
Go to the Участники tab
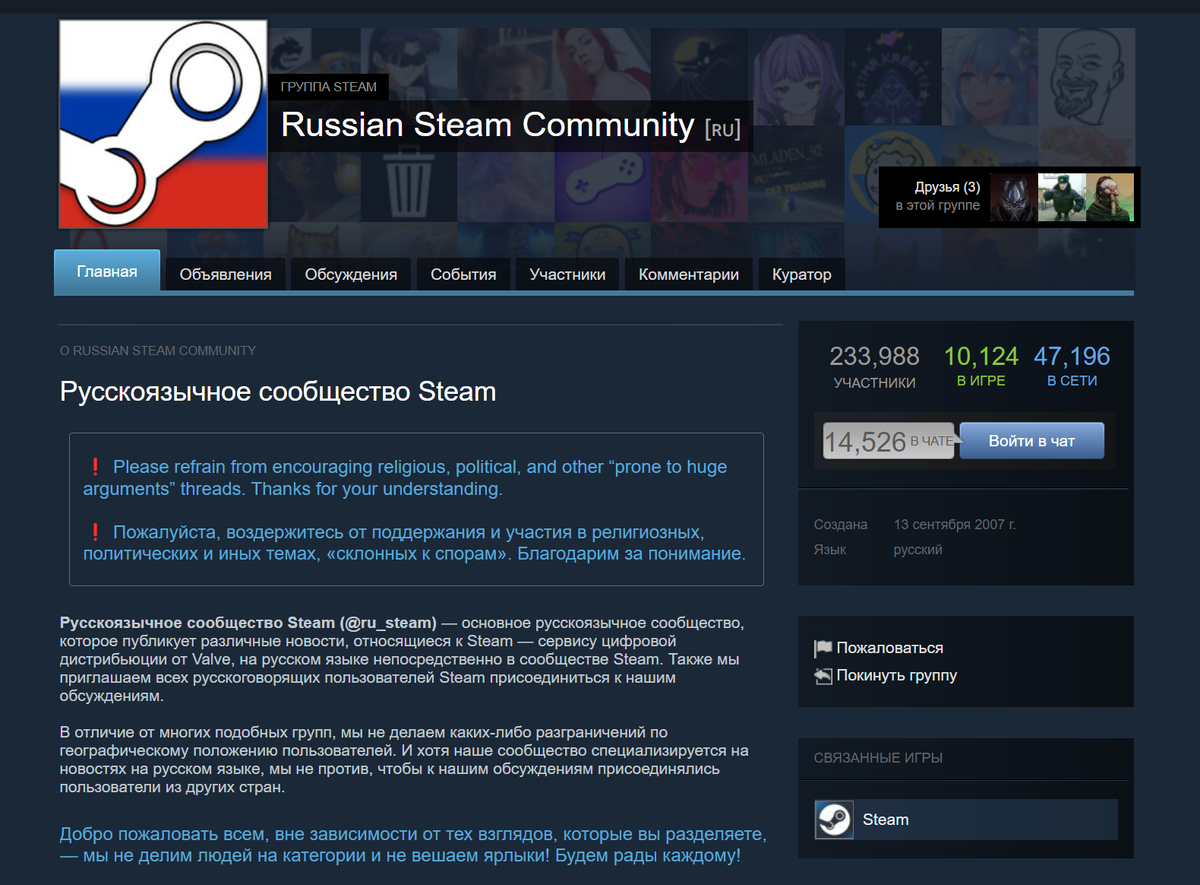point(567,274)
